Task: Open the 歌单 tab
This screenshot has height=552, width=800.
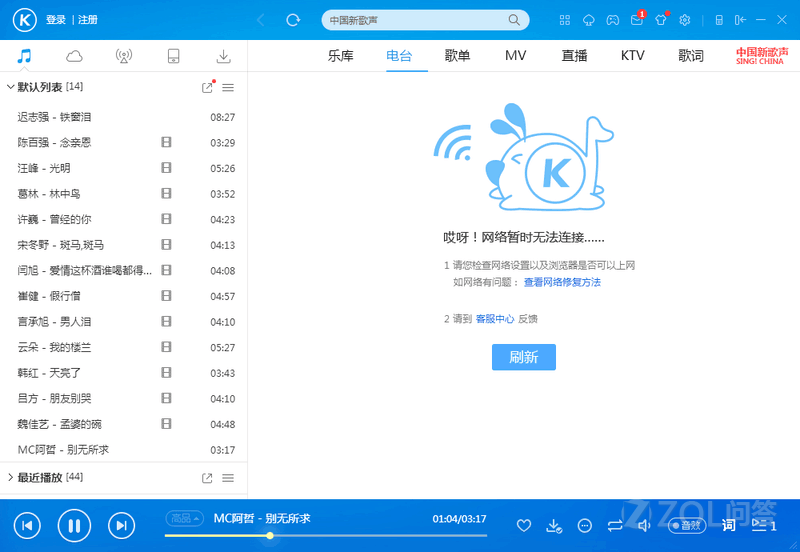Action: click(x=457, y=56)
